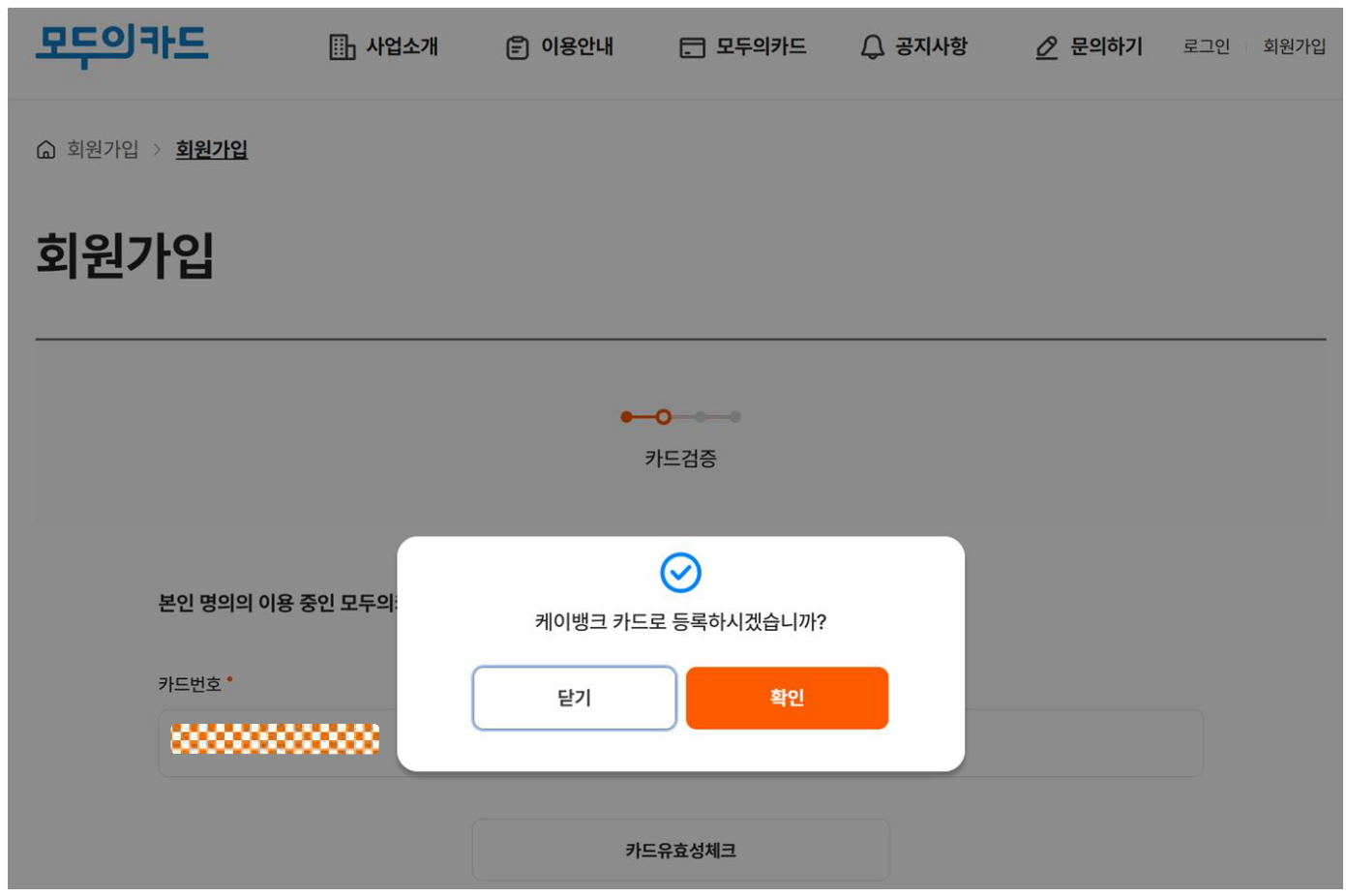Select the highlighted 카드검증 step indicator circle
Viewport: 1346px width, 896px height.
(663, 417)
